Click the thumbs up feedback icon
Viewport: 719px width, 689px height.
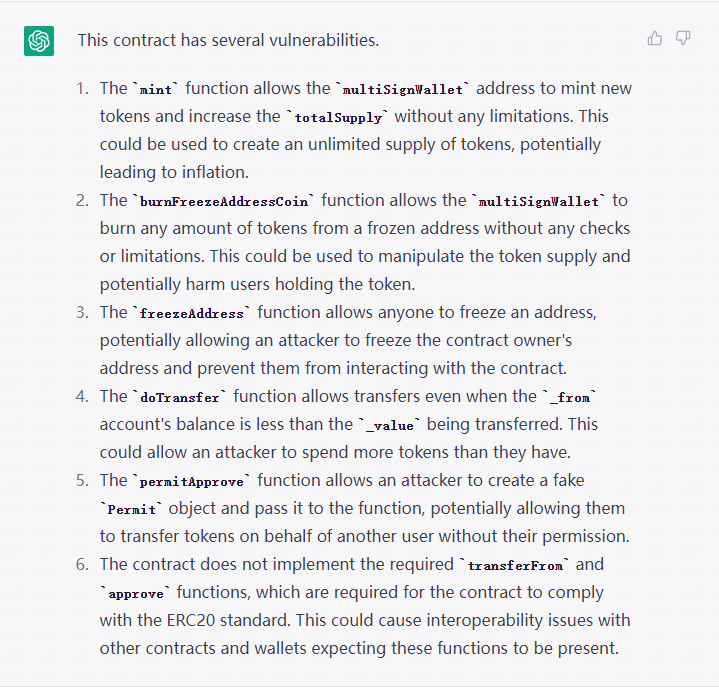pyautogui.click(x=655, y=38)
